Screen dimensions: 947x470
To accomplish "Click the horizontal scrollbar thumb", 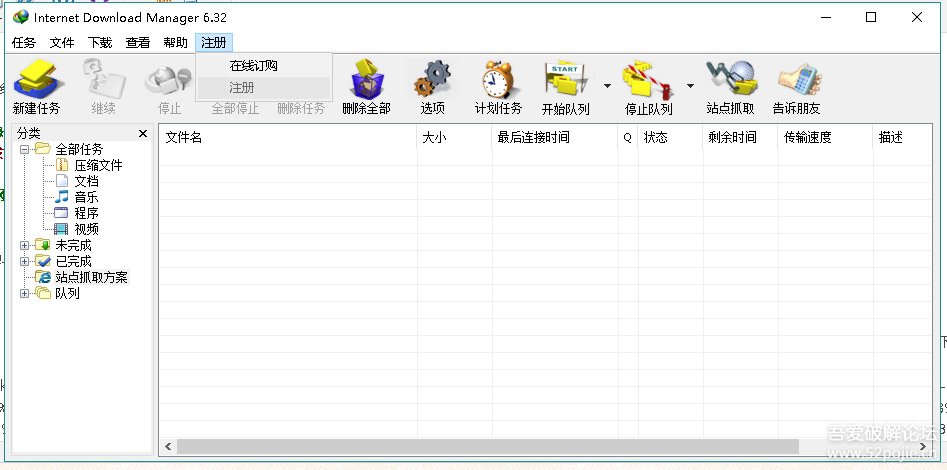I will click(487, 447).
